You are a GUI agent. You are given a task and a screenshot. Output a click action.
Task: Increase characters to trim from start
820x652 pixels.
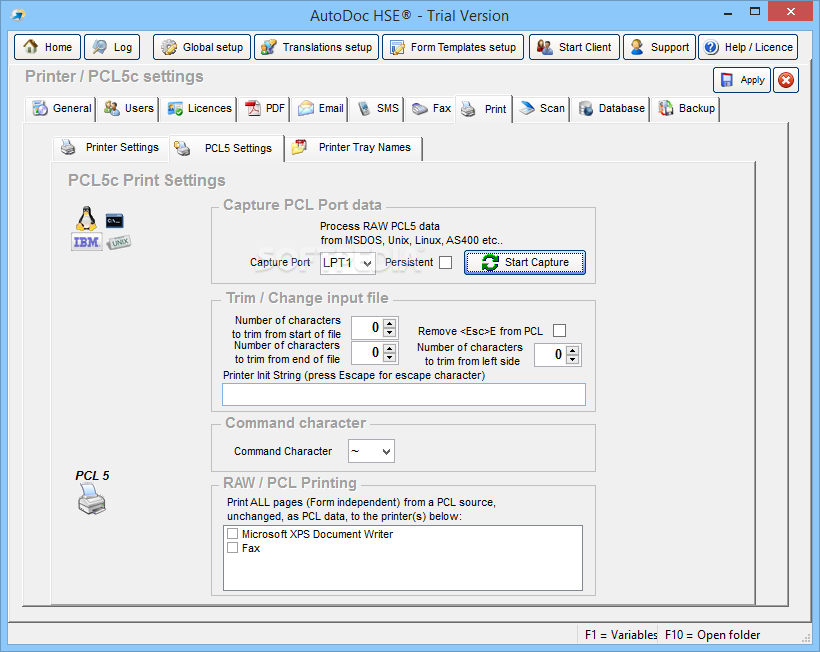click(x=390, y=324)
